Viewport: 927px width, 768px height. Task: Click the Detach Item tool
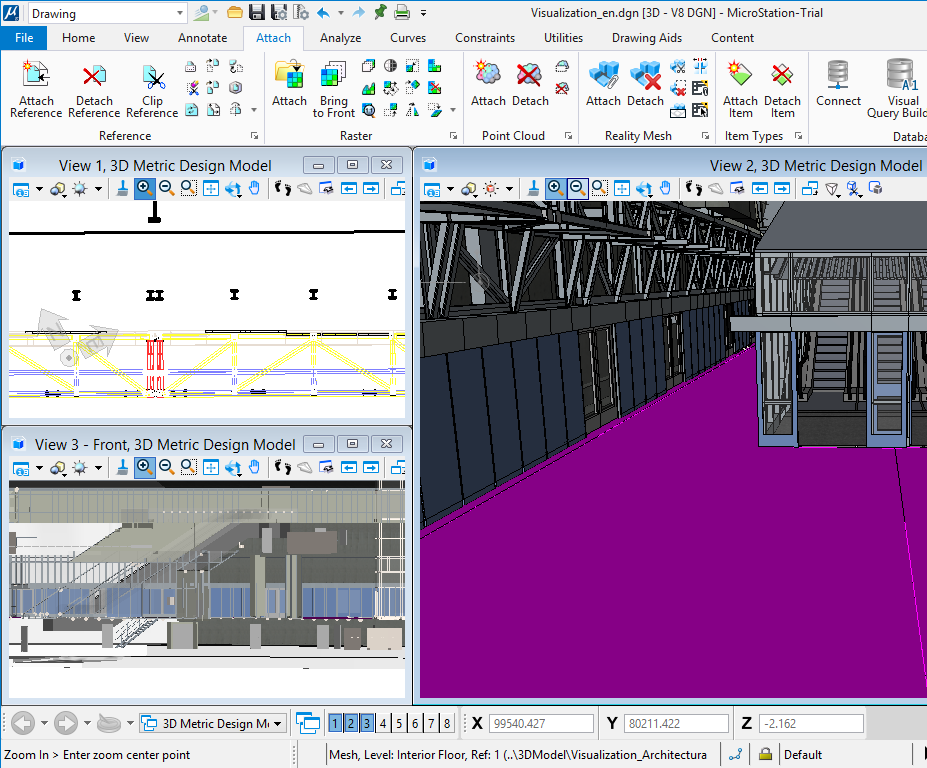click(x=782, y=89)
